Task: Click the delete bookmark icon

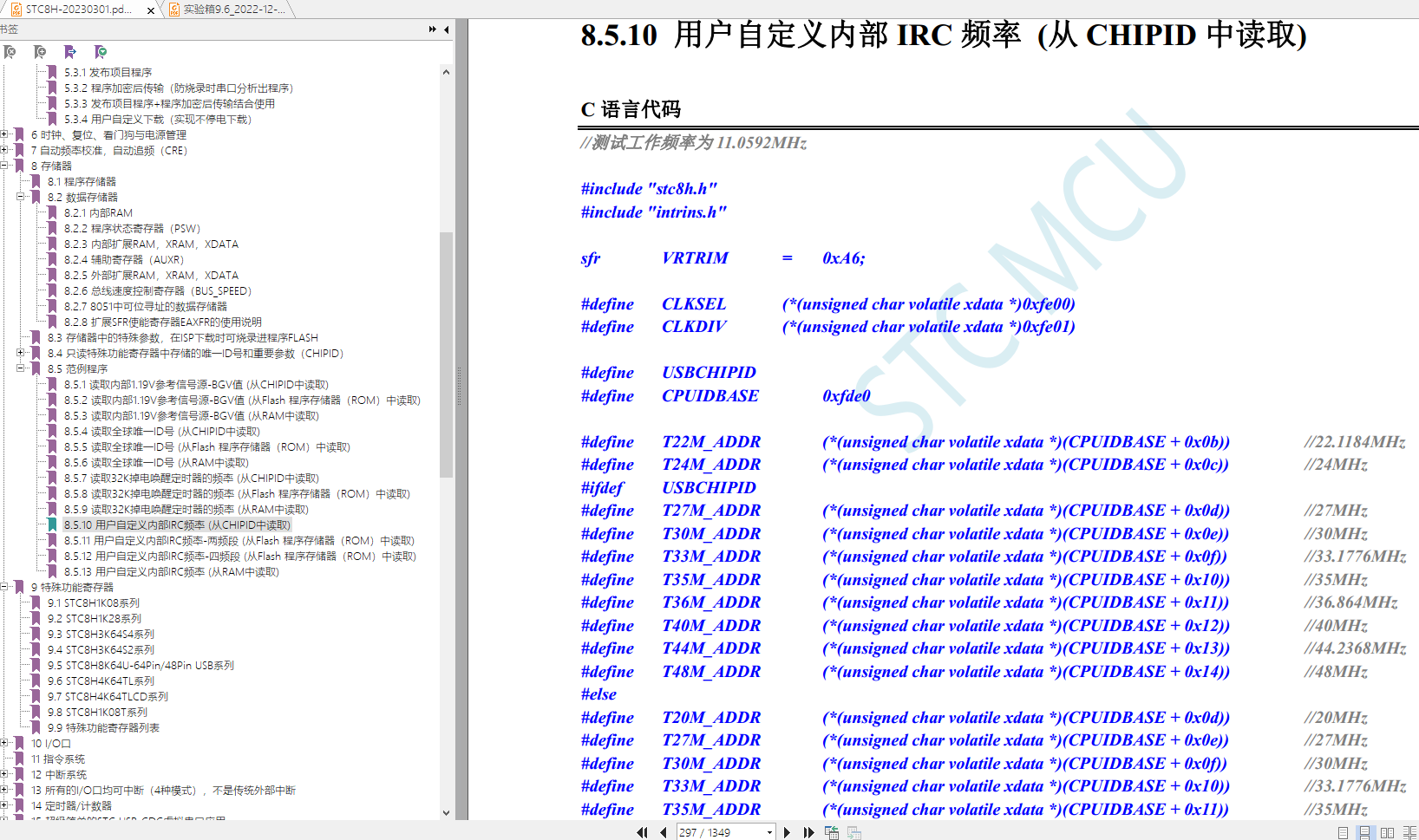Action: (x=10, y=52)
